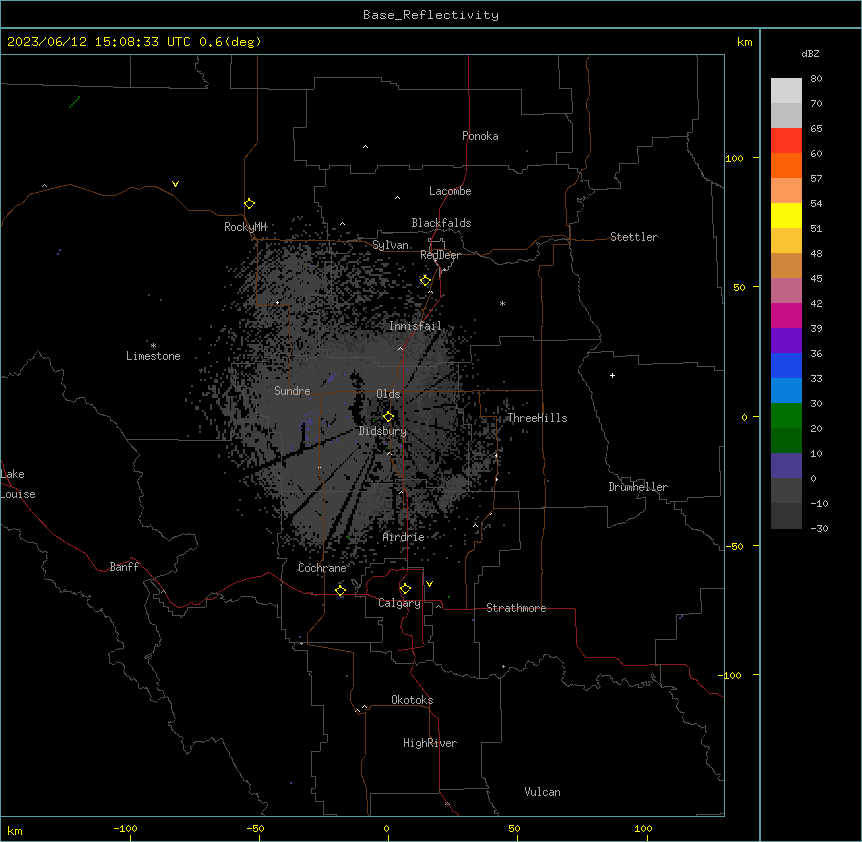Viewport: 862px width, 842px height.
Task: Select the bright yellow 54 dBZ swatch
Action: 786,215
